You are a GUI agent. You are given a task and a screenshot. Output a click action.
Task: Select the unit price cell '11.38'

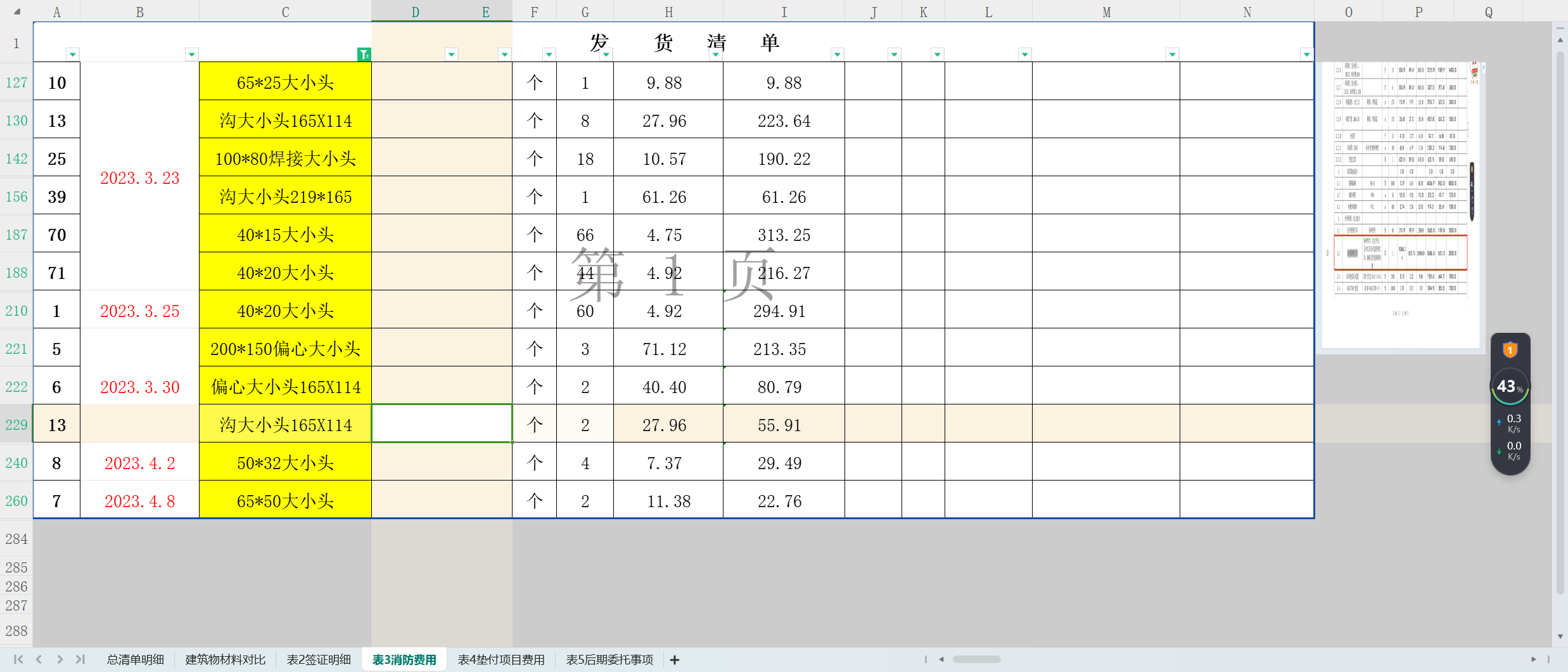pyautogui.click(x=668, y=501)
